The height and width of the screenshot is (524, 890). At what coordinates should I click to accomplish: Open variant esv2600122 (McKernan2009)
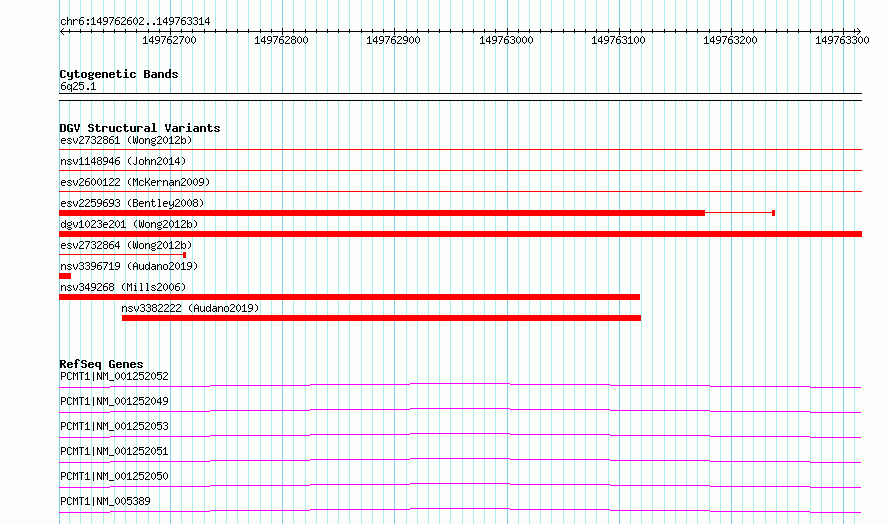coord(135,182)
